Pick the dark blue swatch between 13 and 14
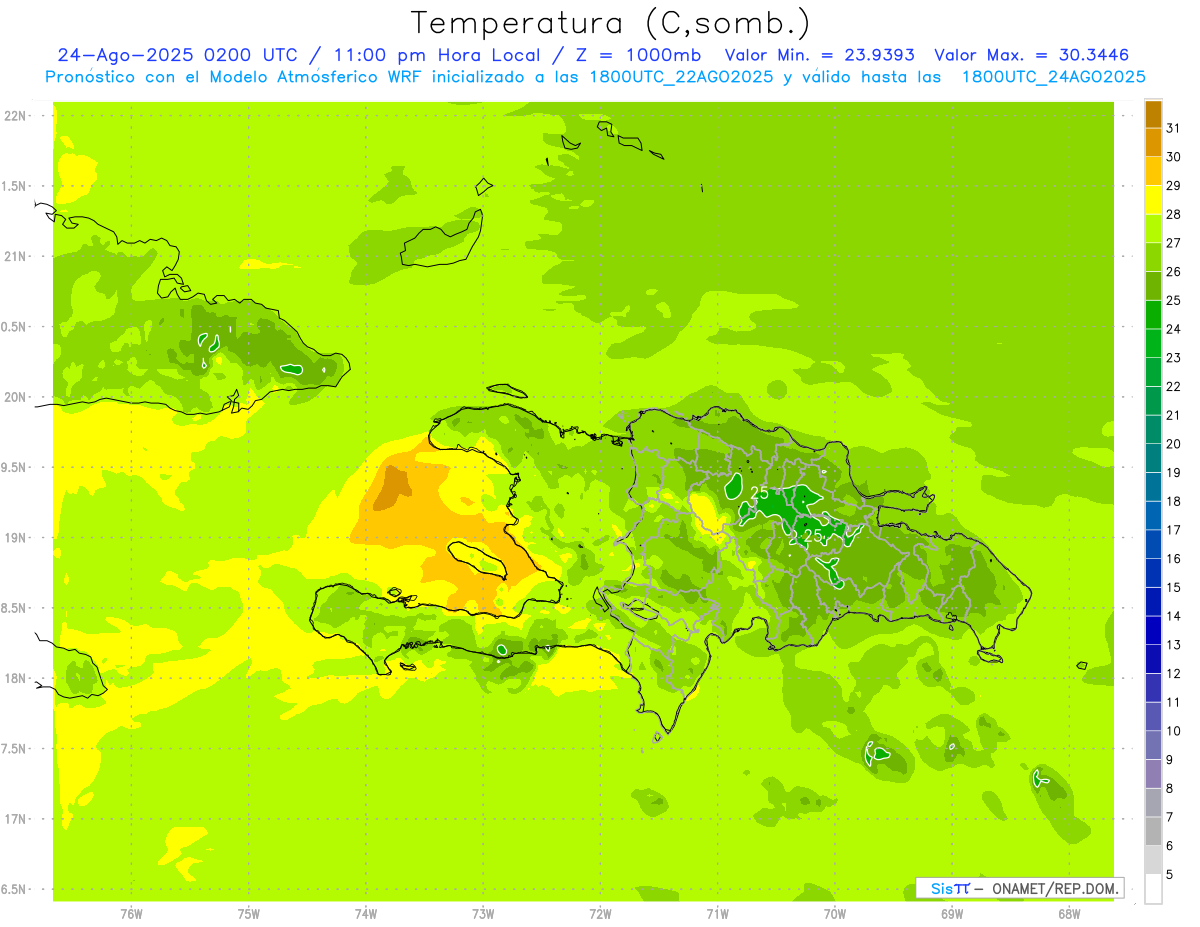The width and height of the screenshot is (1200, 927). 1154,630
